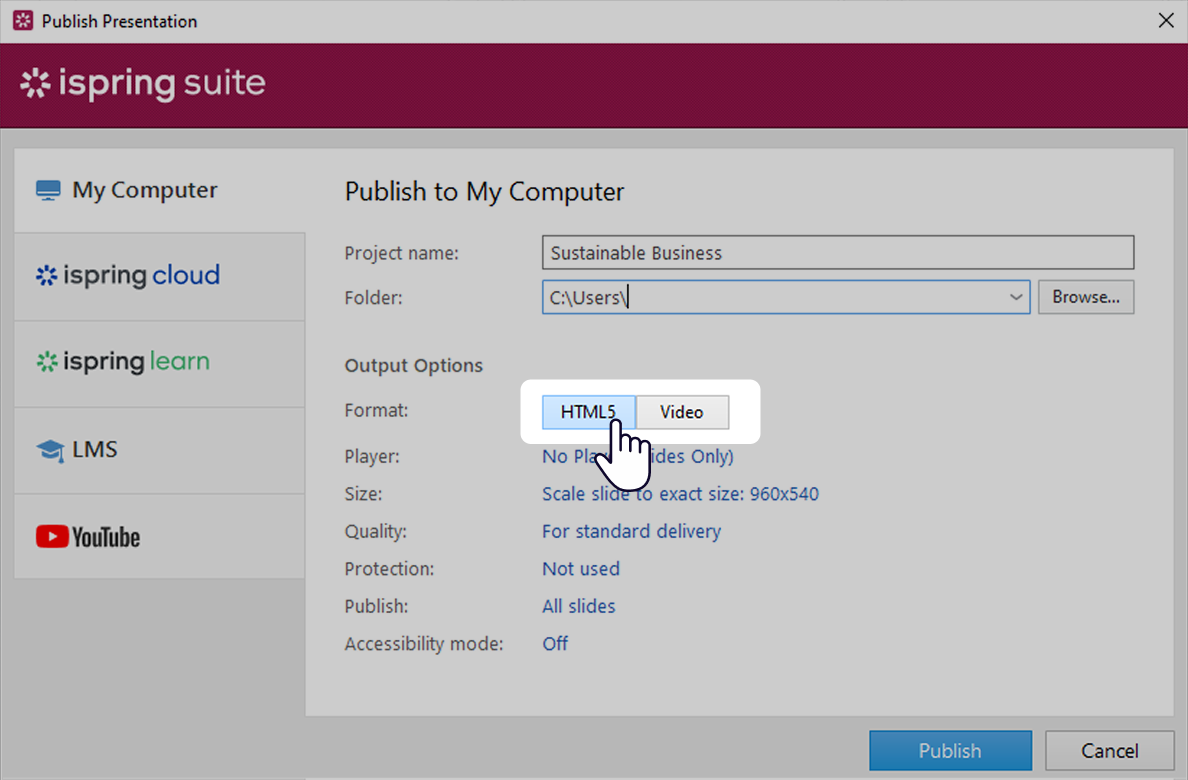Click the LMS graduation cap icon

[x=48, y=449]
